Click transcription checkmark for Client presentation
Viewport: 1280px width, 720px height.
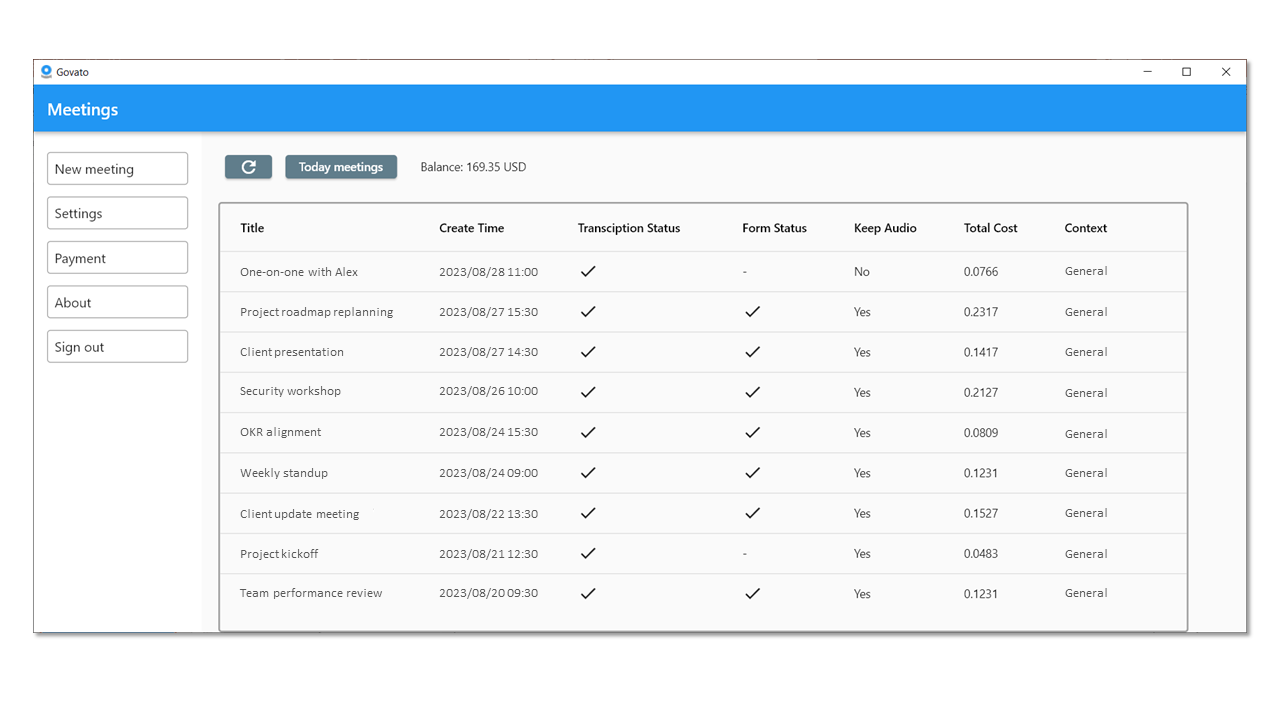(588, 351)
